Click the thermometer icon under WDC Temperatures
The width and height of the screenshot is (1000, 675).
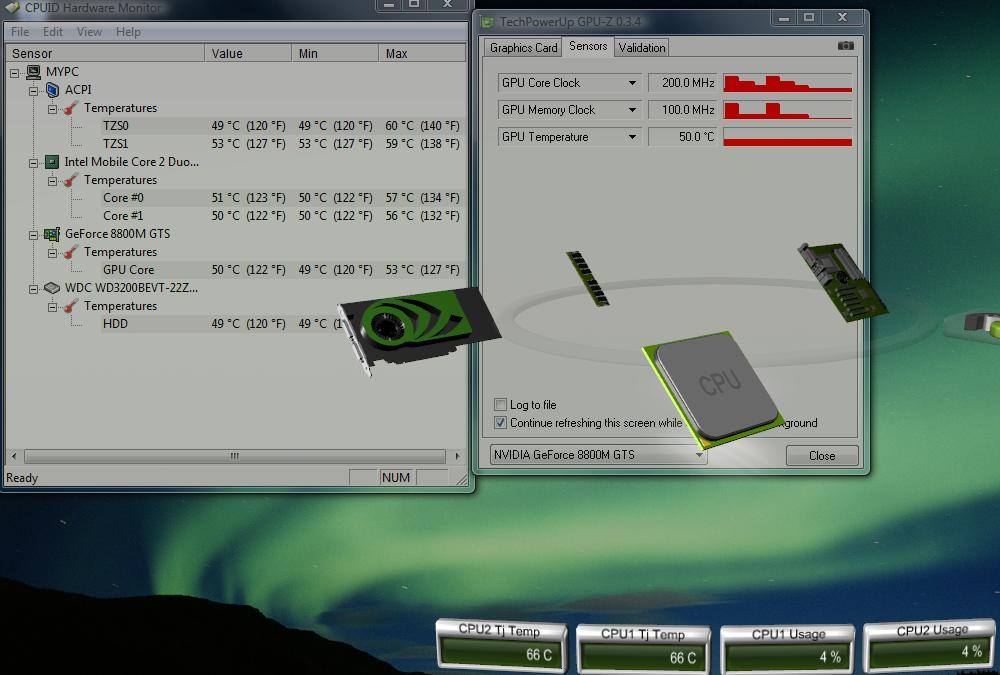tap(71, 306)
